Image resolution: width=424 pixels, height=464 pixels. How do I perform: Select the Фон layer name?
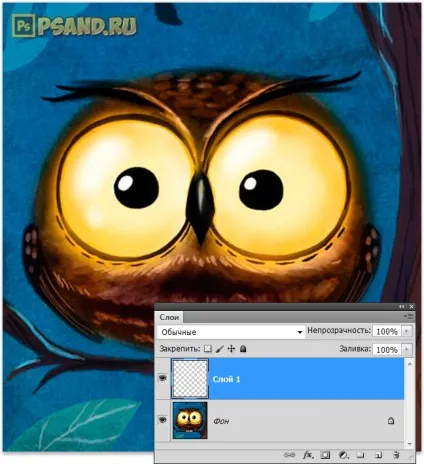[x=221, y=421]
